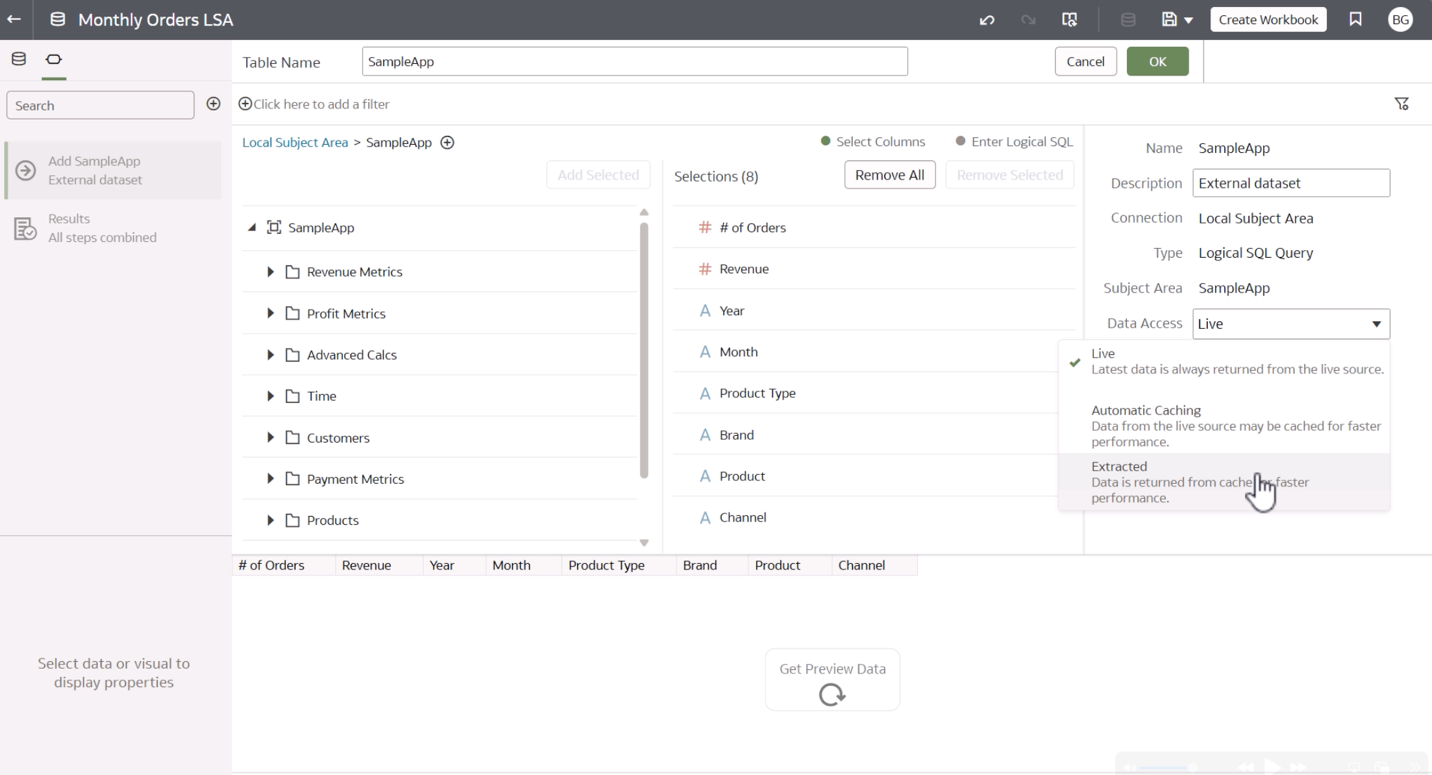Expand the Revenue Metrics folder
The height and width of the screenshot is (775, 1432).
click(269, 271)
